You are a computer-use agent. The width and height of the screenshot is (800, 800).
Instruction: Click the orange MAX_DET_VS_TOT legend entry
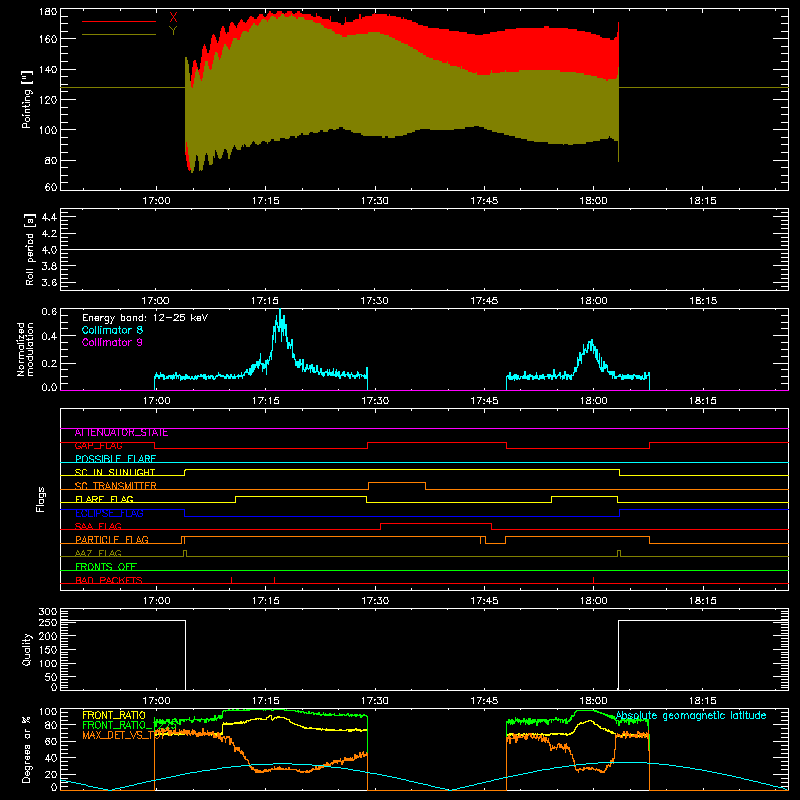(123, 735)
